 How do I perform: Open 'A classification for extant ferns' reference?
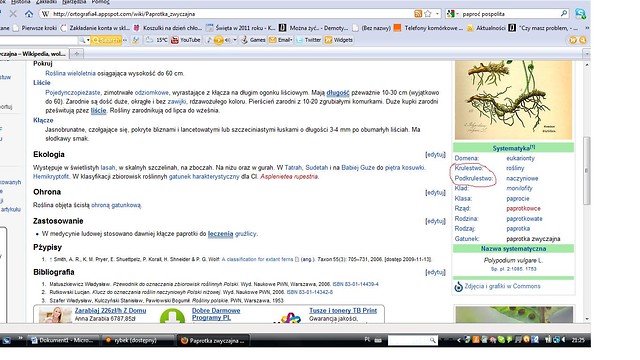coord(257,259)
